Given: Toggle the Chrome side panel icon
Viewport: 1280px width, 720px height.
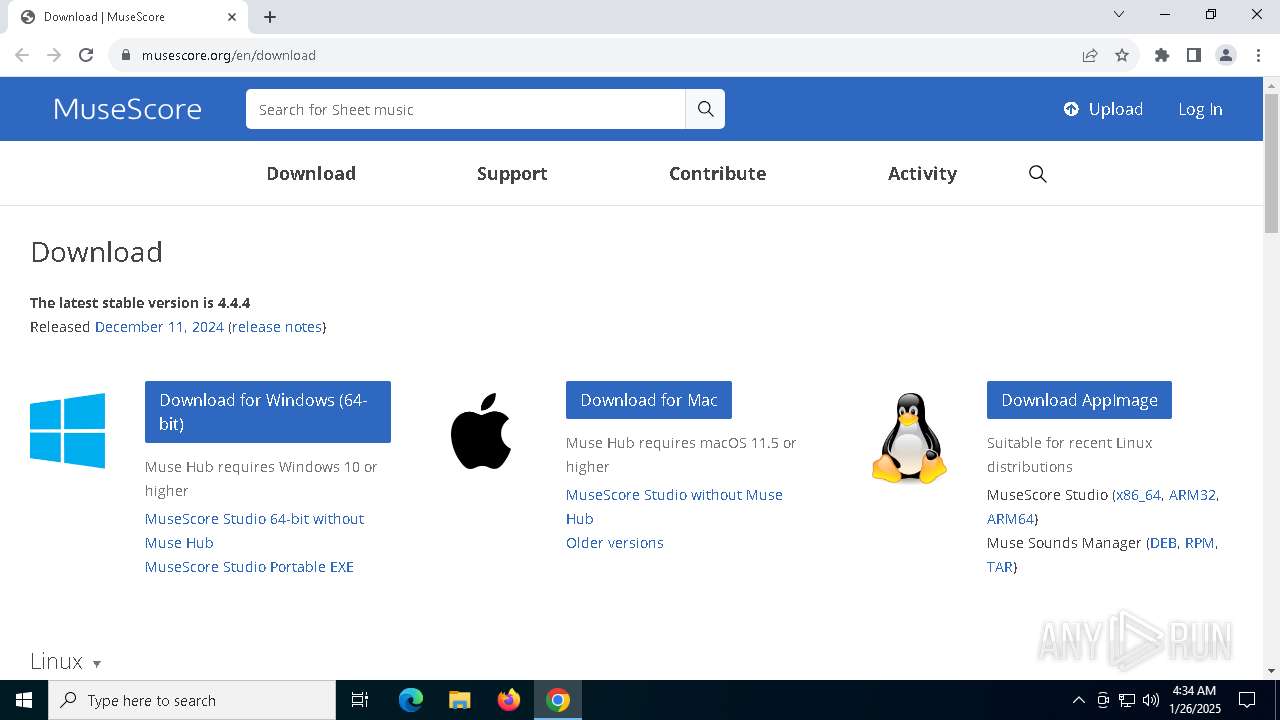Looking at the screenshot, I should click(x=1194, y=55).
